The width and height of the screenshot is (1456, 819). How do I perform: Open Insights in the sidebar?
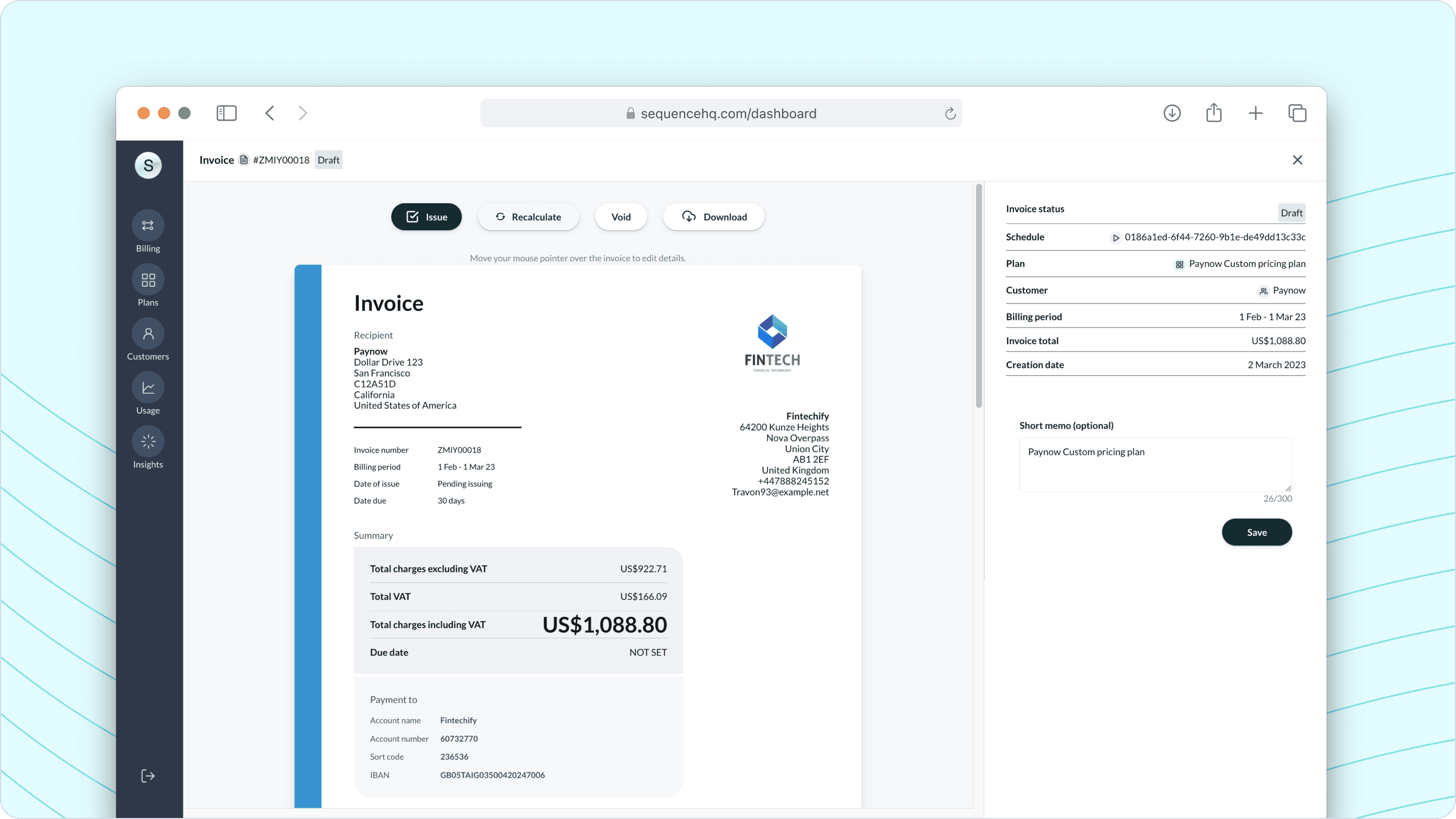click(x=148, y=442)
